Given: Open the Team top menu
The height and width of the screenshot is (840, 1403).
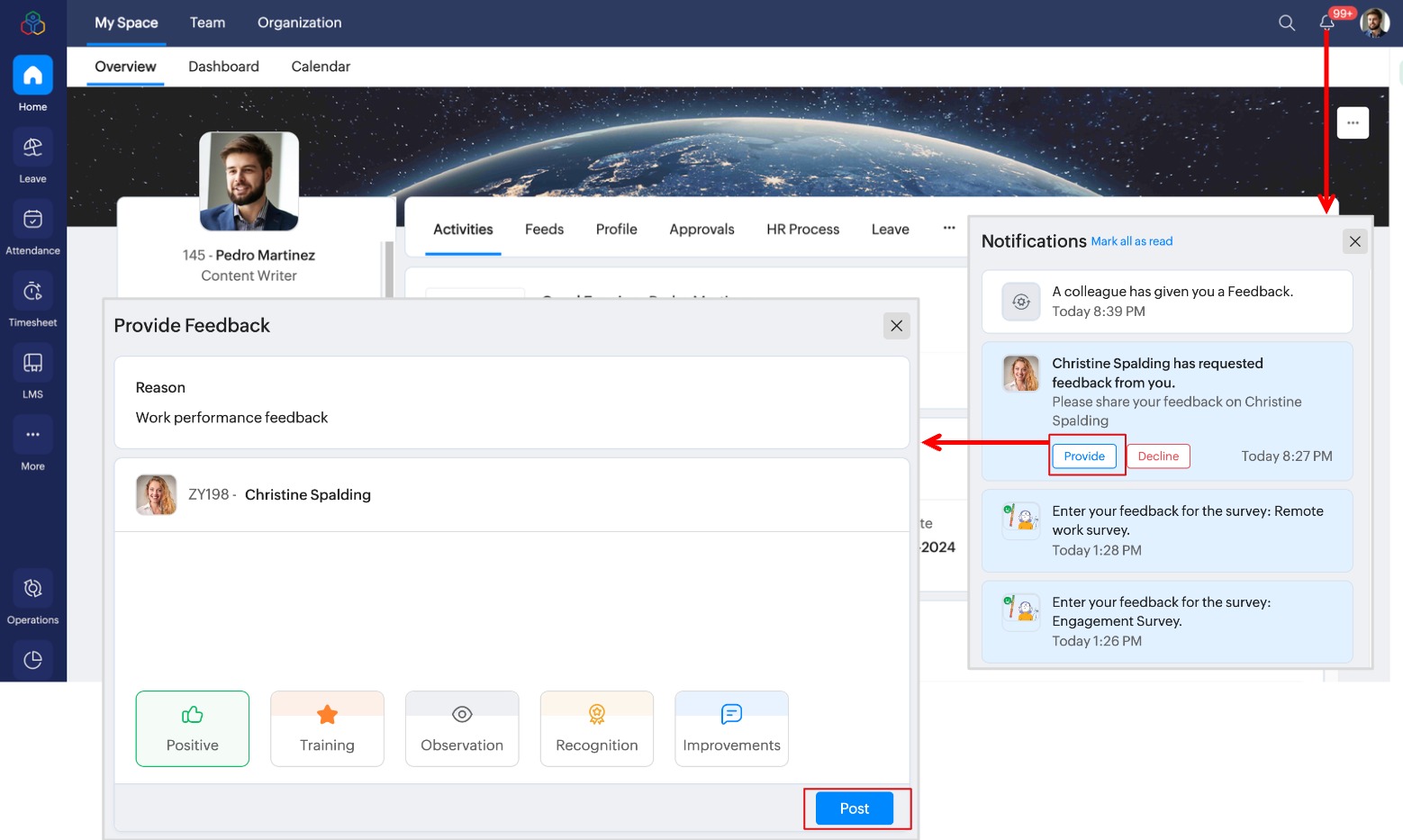Looking at the screenshot, I should (207, 23).
